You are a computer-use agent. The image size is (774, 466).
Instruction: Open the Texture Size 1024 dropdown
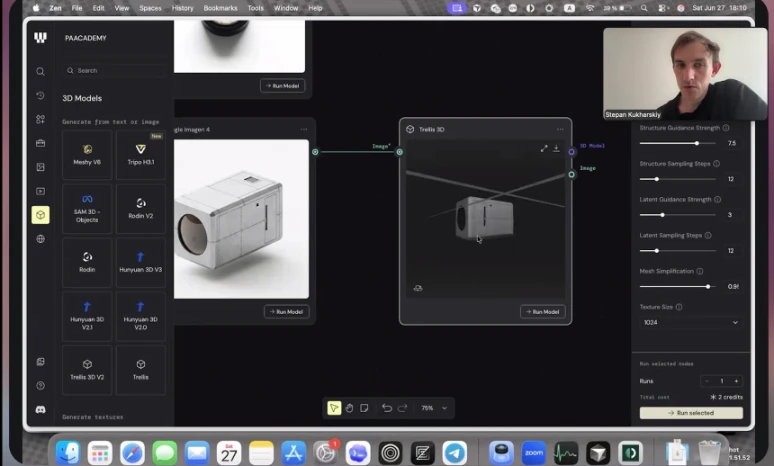tap(691, 322)
